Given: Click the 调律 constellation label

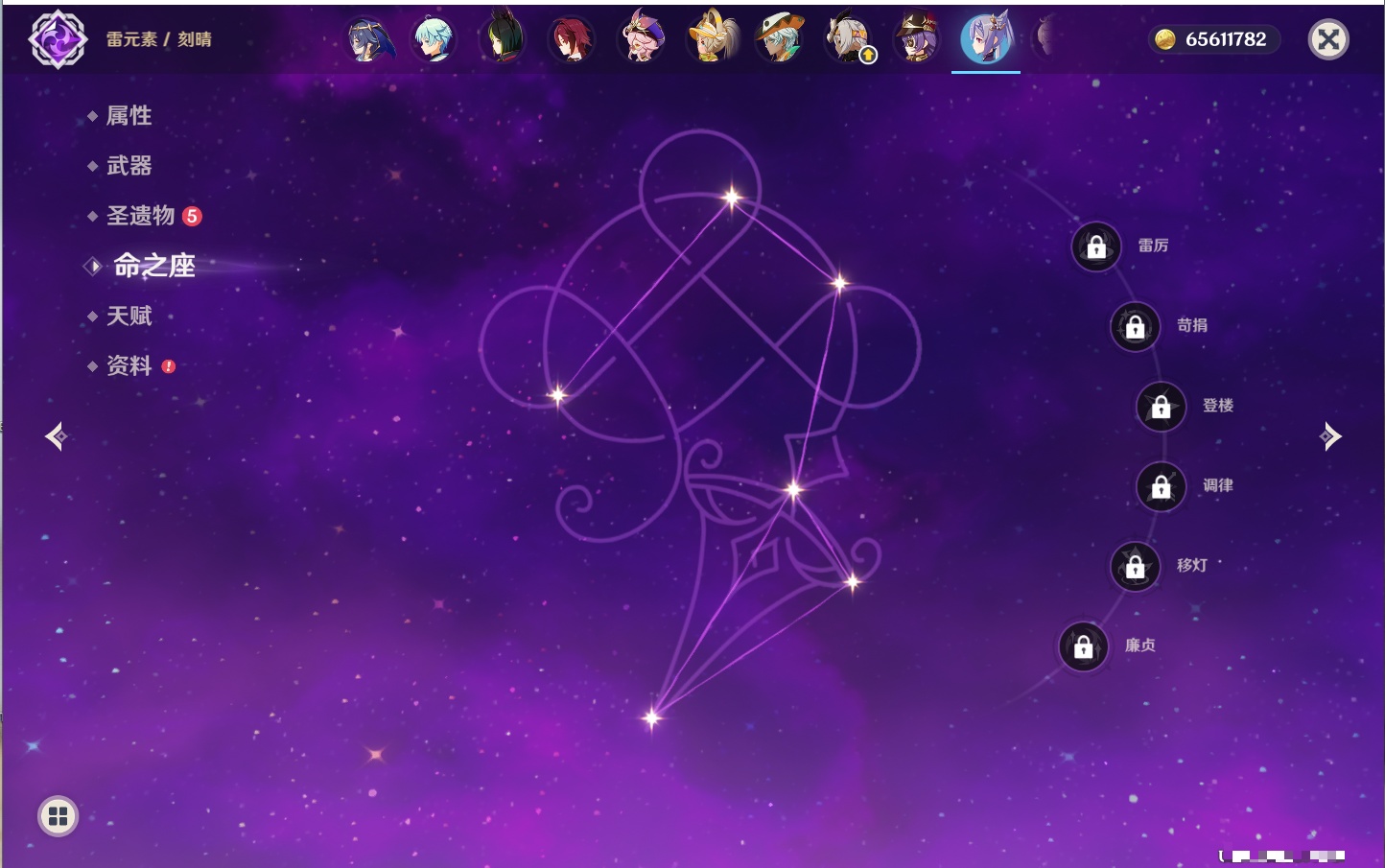Looking at the screenshot, I should pos(1218,485).
